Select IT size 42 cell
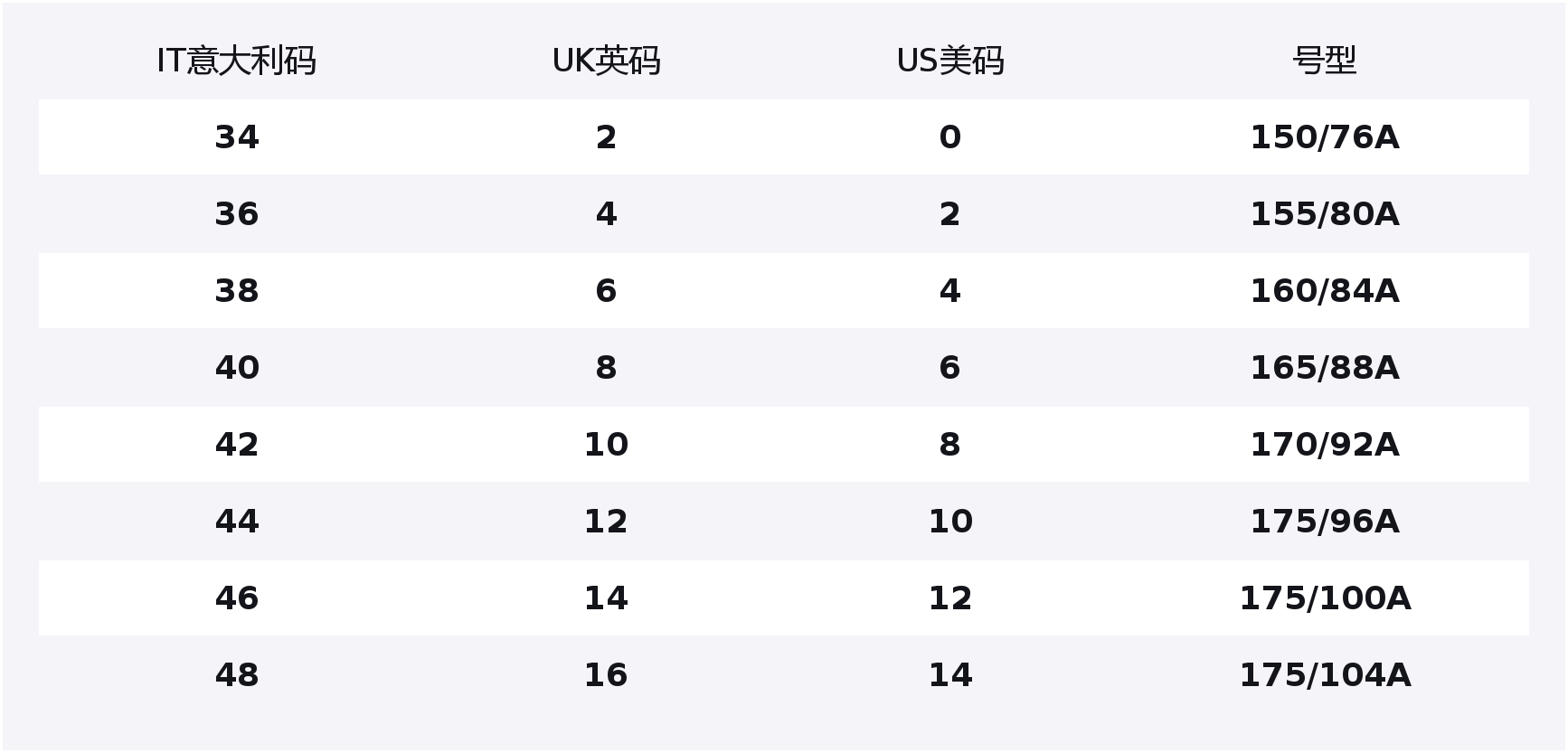Viewport: 1568px width, 753px height. coord(237,445)
